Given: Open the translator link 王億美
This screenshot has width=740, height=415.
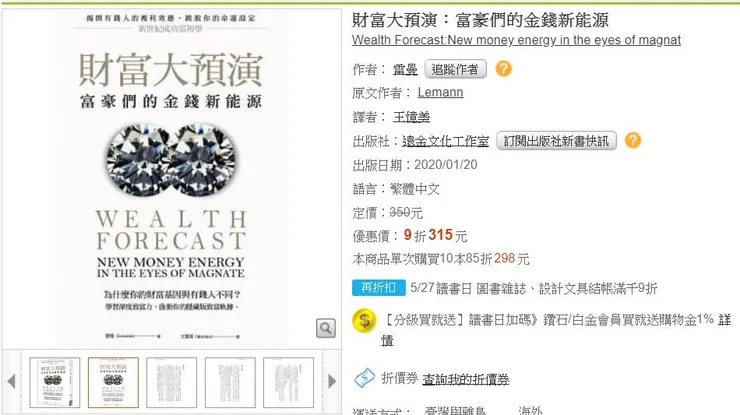Looking at the screenshot, I should [x=411, y=117].
